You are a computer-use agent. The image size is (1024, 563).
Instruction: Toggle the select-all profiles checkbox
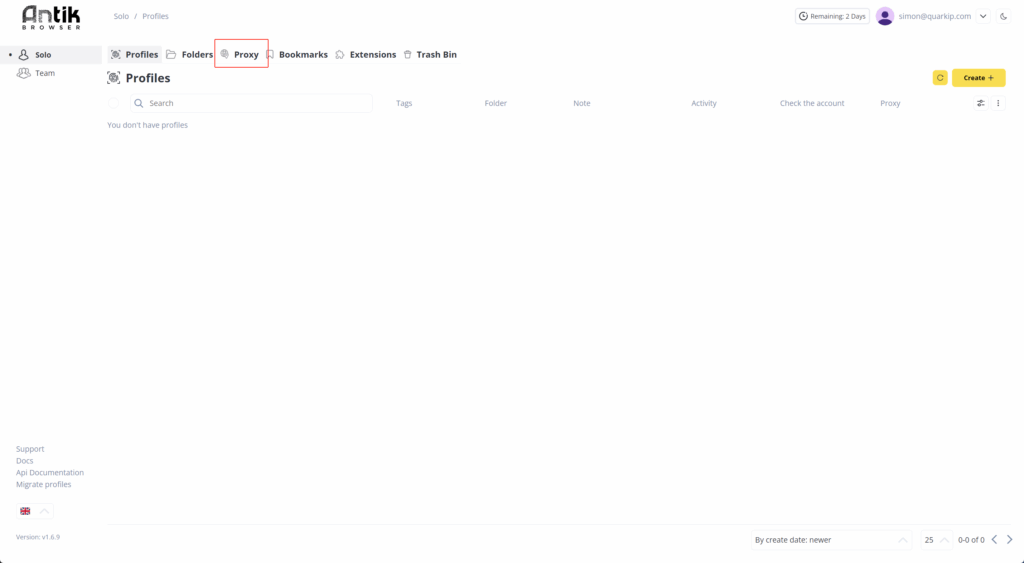pos(114,103)
